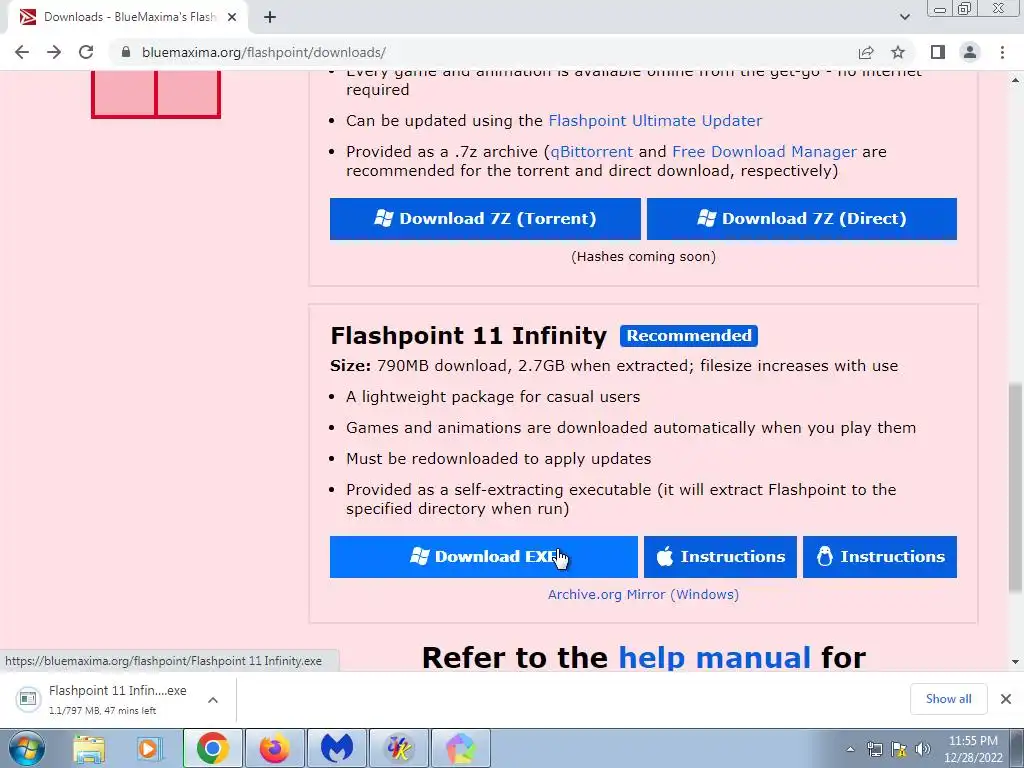1024x768 pixels.
Task: Click the page vertical scrollbar thumb
Action: click(1015, 488)
